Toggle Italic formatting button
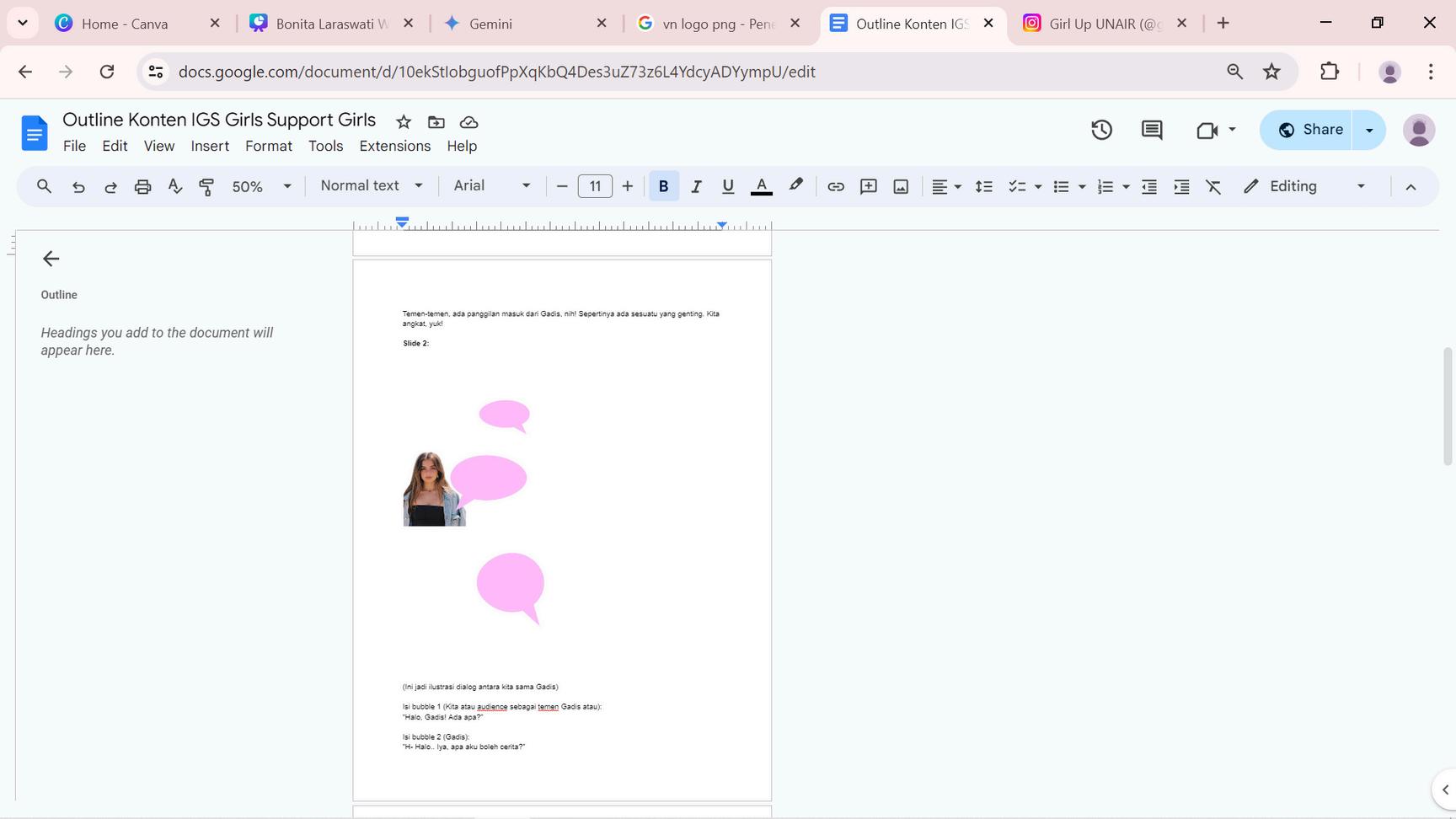This screenshot has width=1456, height=819. click(x=696, y=186)
